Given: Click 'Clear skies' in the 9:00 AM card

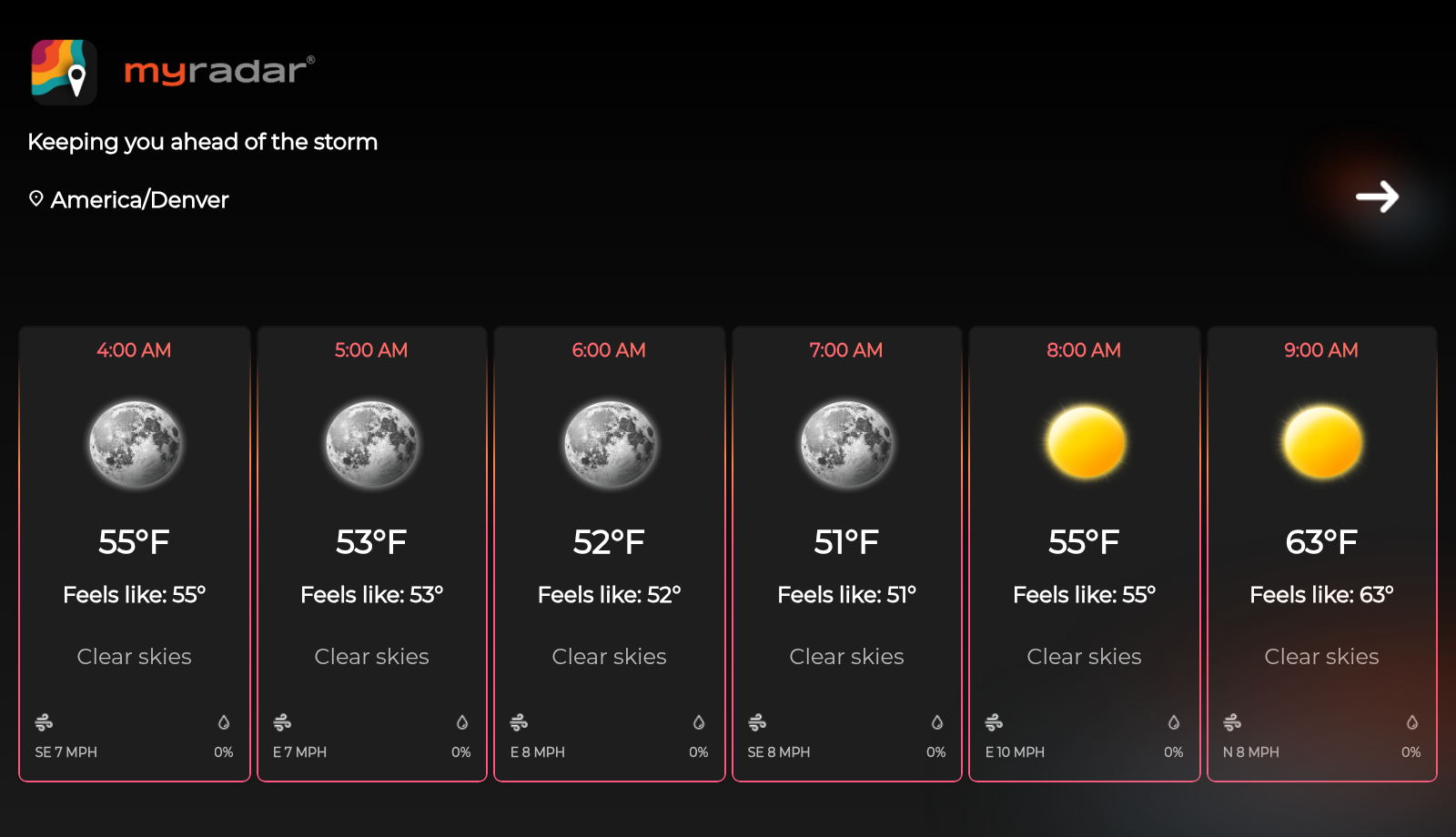Looking at the screenshot, I should (1322, 657).
